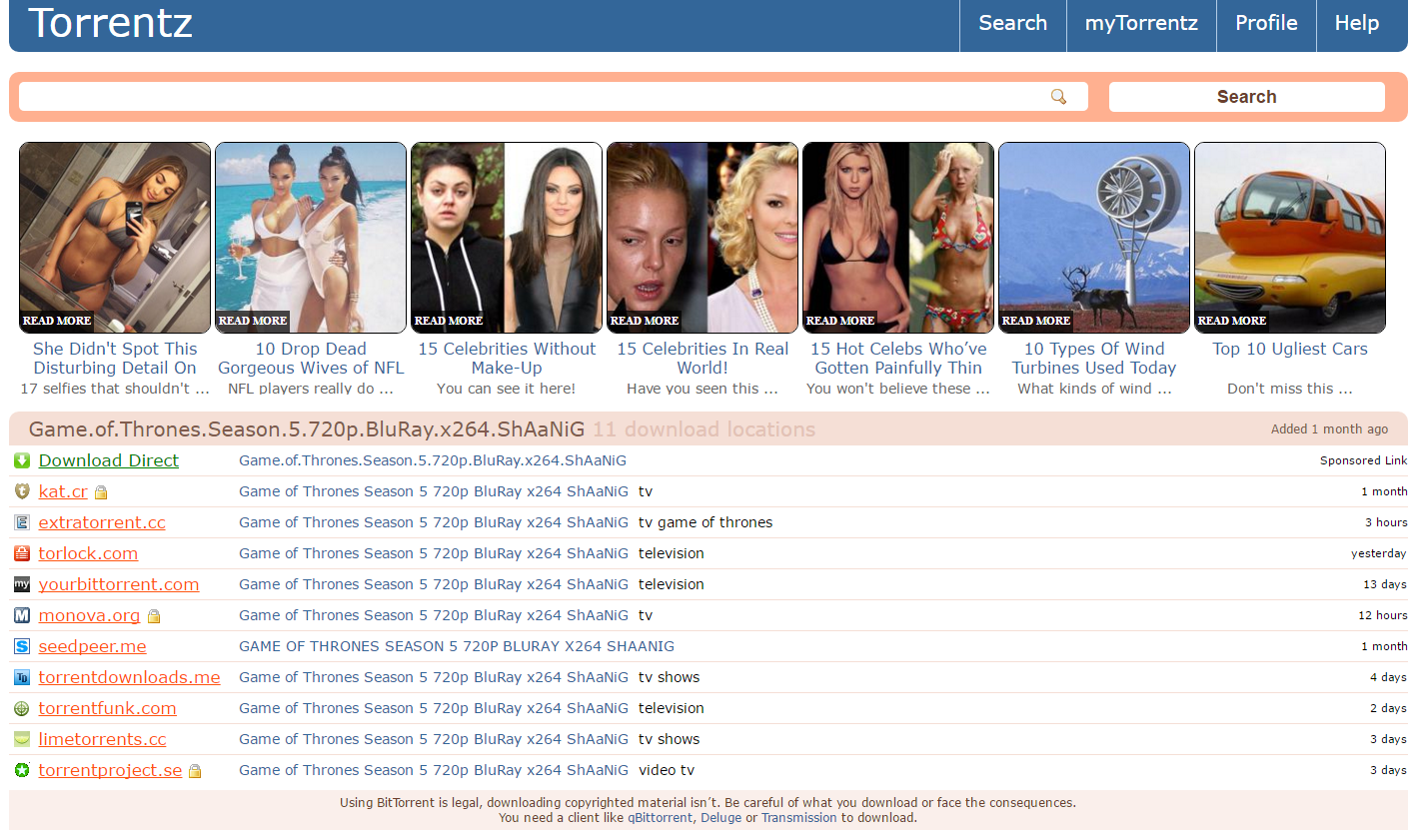1416x840 pixels.
Task: Click the Deluge client link
Action: [720, 818]
